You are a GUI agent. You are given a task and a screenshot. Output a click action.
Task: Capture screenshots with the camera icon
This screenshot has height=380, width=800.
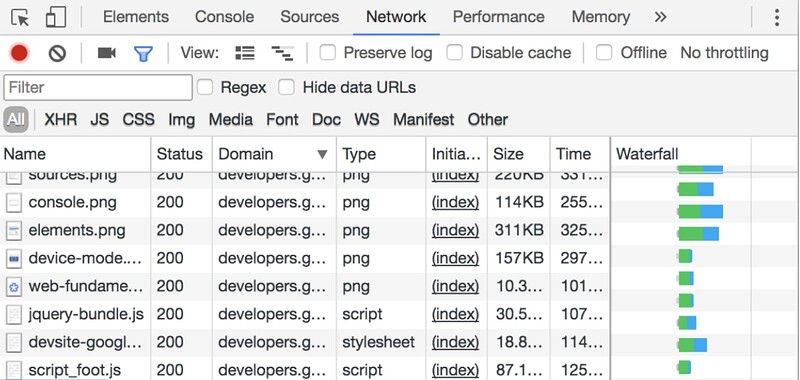click(107, 53)
